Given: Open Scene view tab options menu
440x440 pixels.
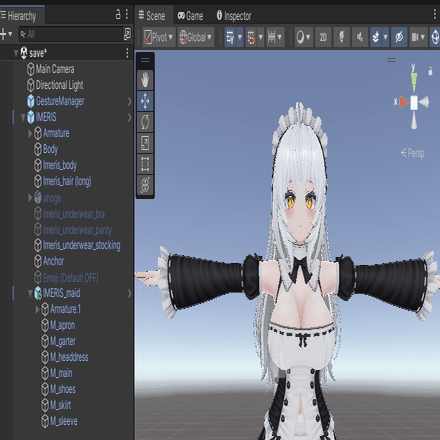Looking at the screenshot, I should point(435,14).
